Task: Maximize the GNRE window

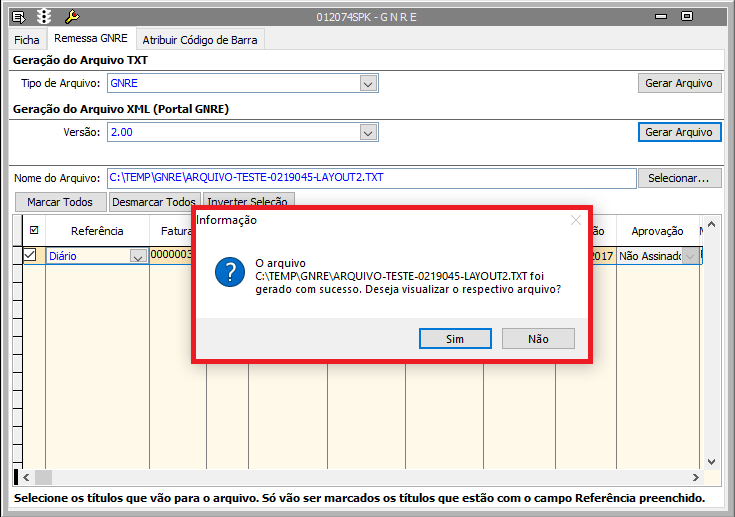Action: click(687, 16)
